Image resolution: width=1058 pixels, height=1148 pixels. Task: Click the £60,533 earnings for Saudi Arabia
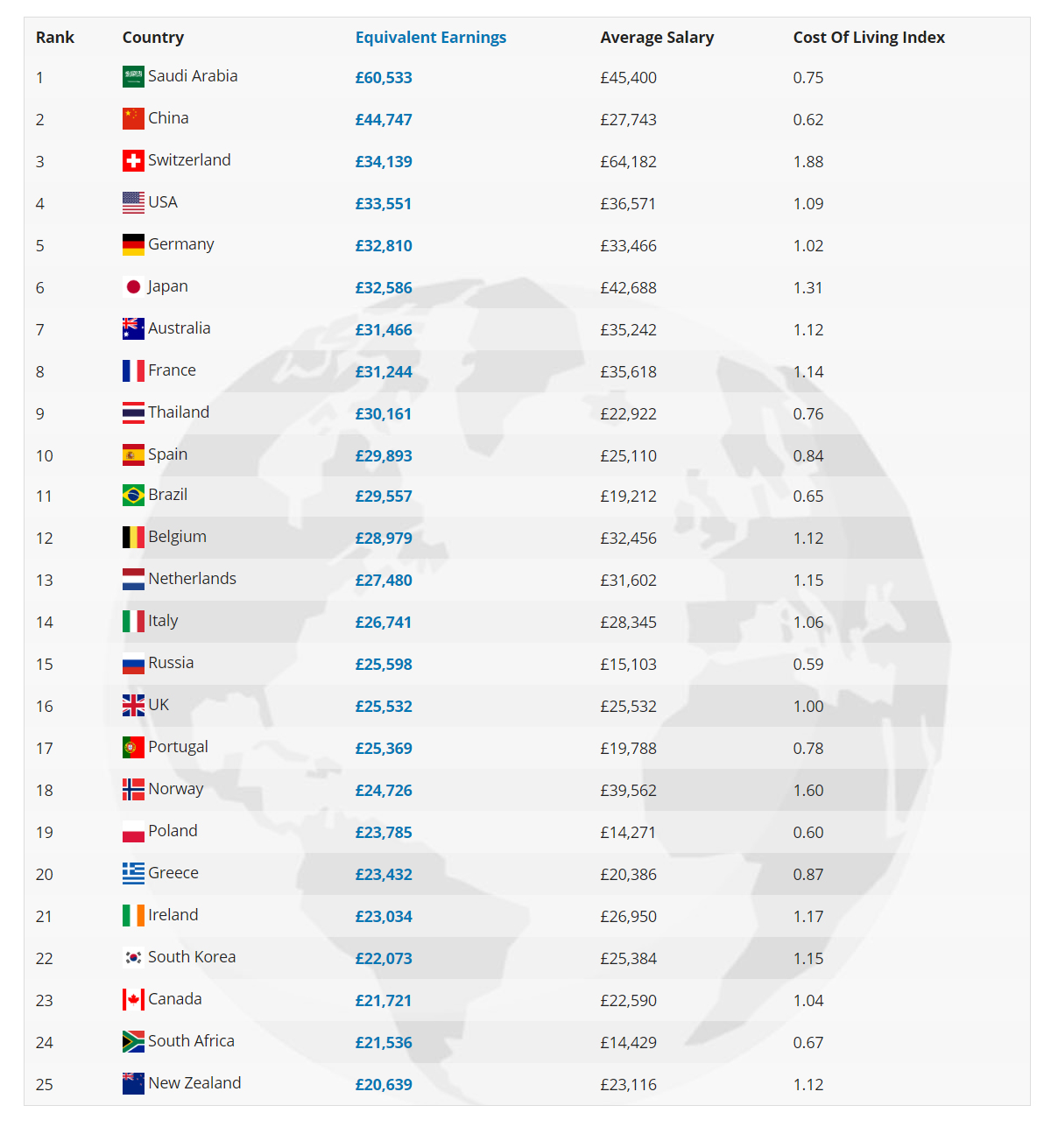384,78
